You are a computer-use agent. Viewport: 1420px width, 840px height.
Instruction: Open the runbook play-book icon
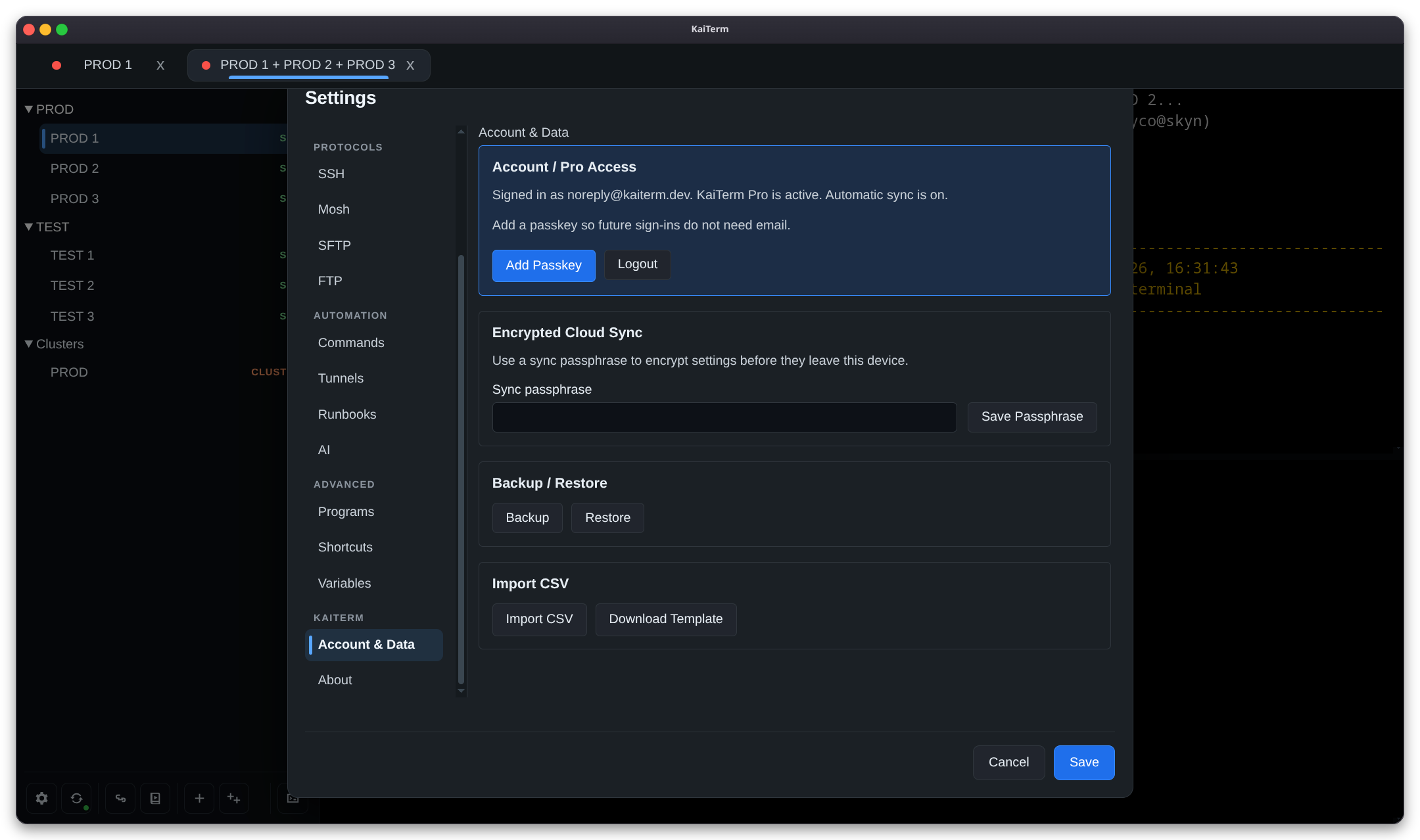[155, 798]
